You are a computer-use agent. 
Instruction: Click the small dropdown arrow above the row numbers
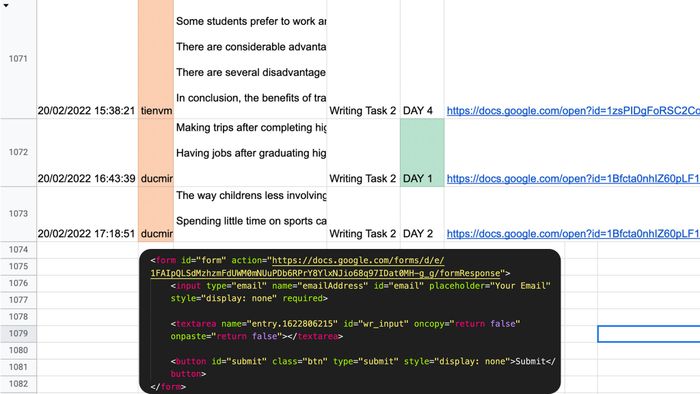tap(6, 5)
